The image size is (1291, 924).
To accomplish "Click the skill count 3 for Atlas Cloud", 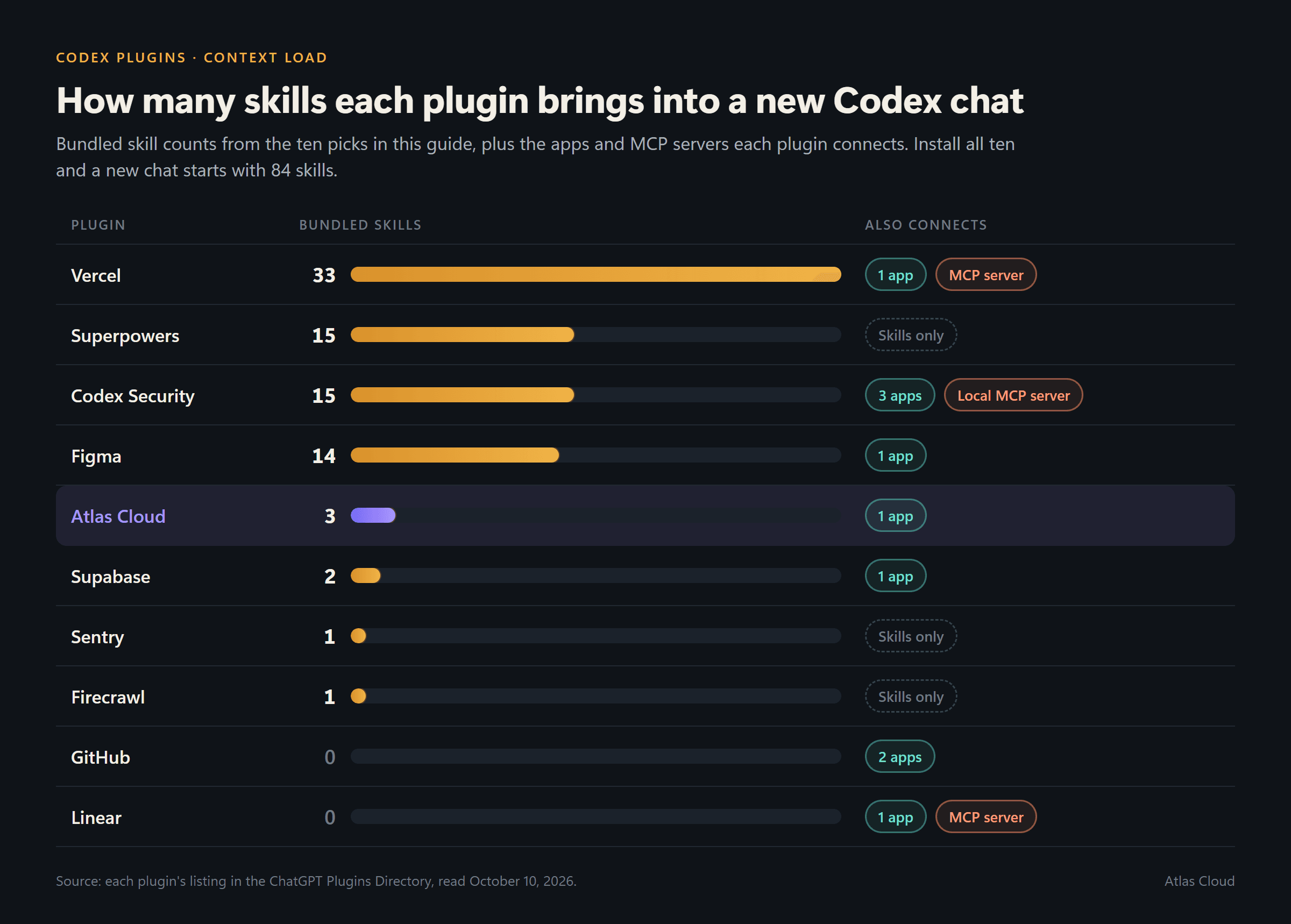I will click(330, 516).
